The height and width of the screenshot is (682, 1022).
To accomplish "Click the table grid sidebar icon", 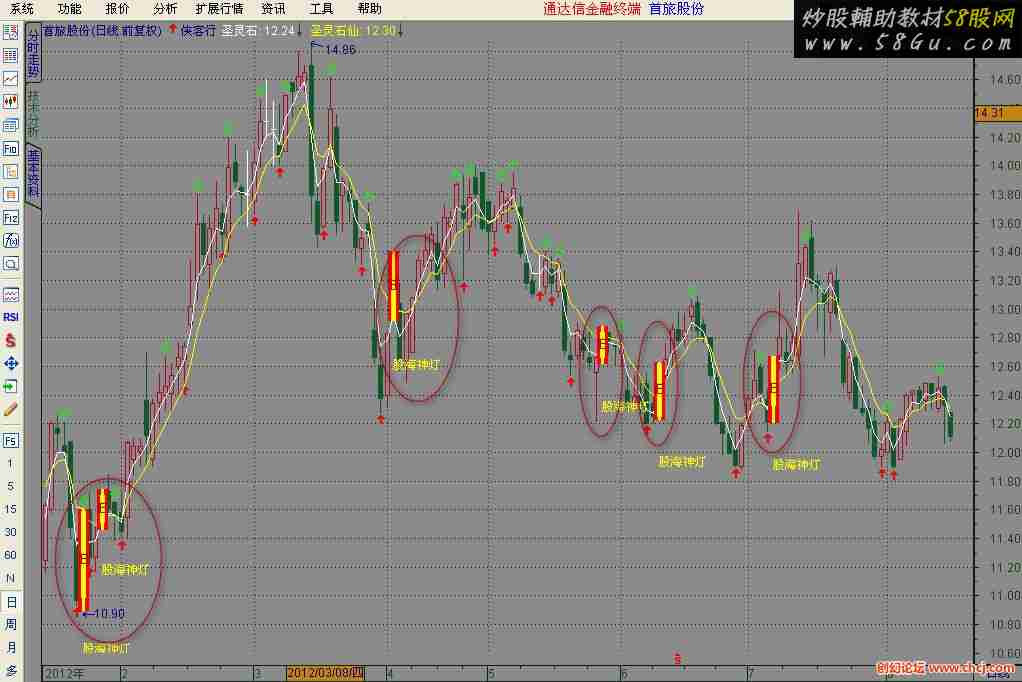I will (x=10, y=55).
